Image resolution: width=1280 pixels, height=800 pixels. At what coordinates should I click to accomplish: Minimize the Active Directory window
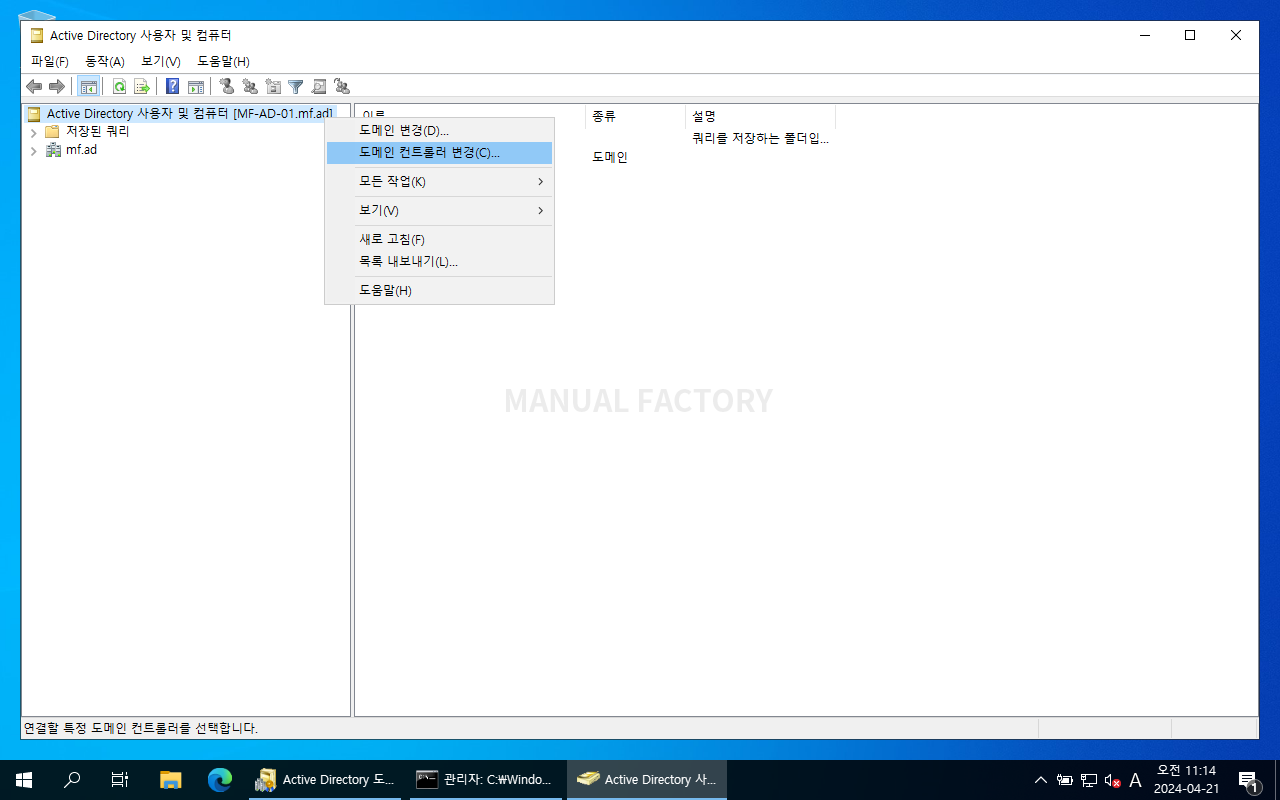(x=1144, y=35)
